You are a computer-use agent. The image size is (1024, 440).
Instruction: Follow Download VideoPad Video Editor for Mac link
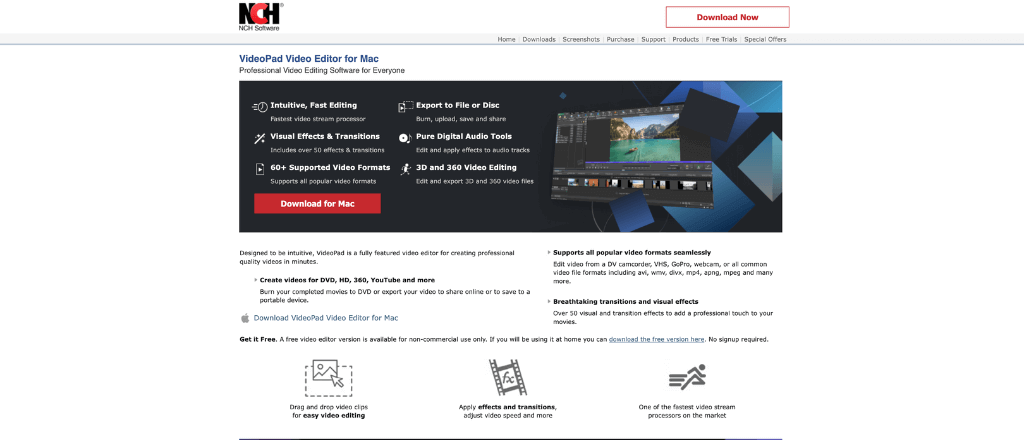[326, 318]
